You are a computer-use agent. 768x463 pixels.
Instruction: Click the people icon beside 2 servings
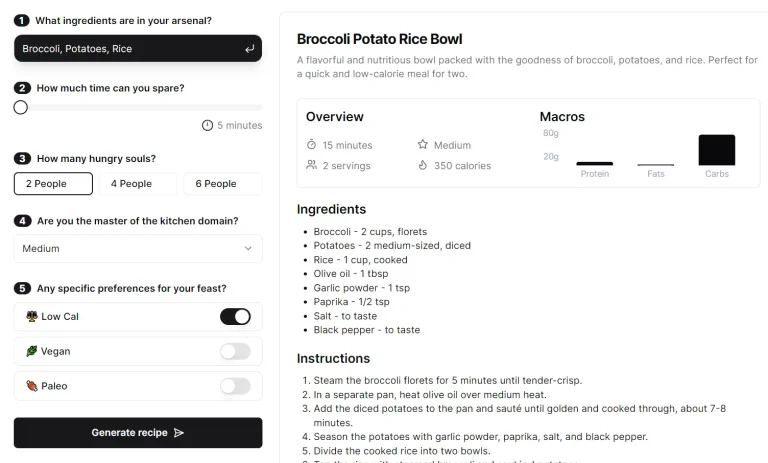(x=311, y=165)
